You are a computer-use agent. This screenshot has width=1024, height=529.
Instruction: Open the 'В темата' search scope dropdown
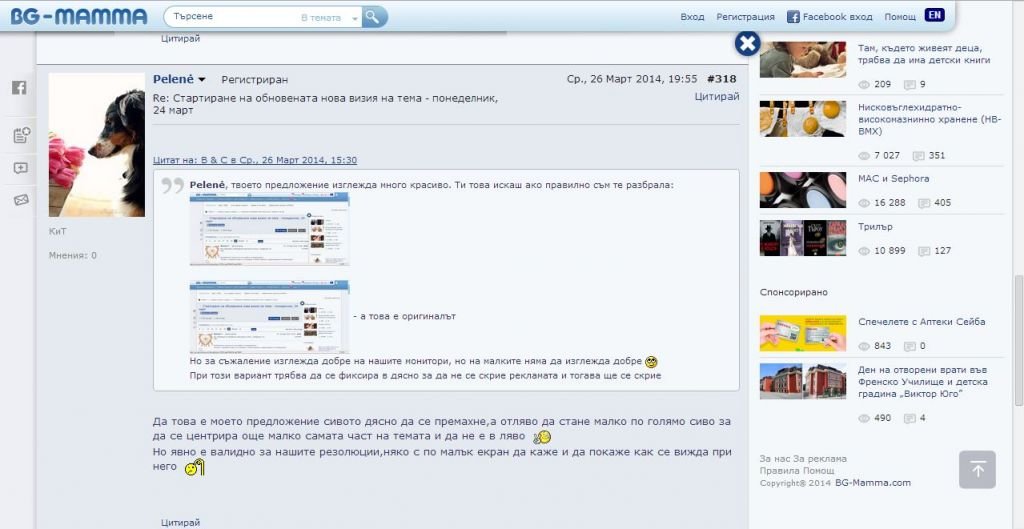[328, 18]
